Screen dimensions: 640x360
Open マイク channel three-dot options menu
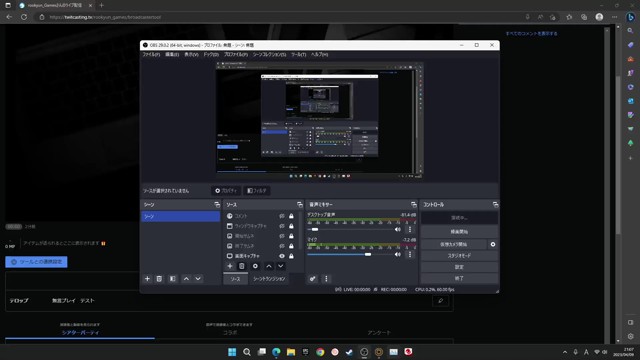tap(410, 254)
